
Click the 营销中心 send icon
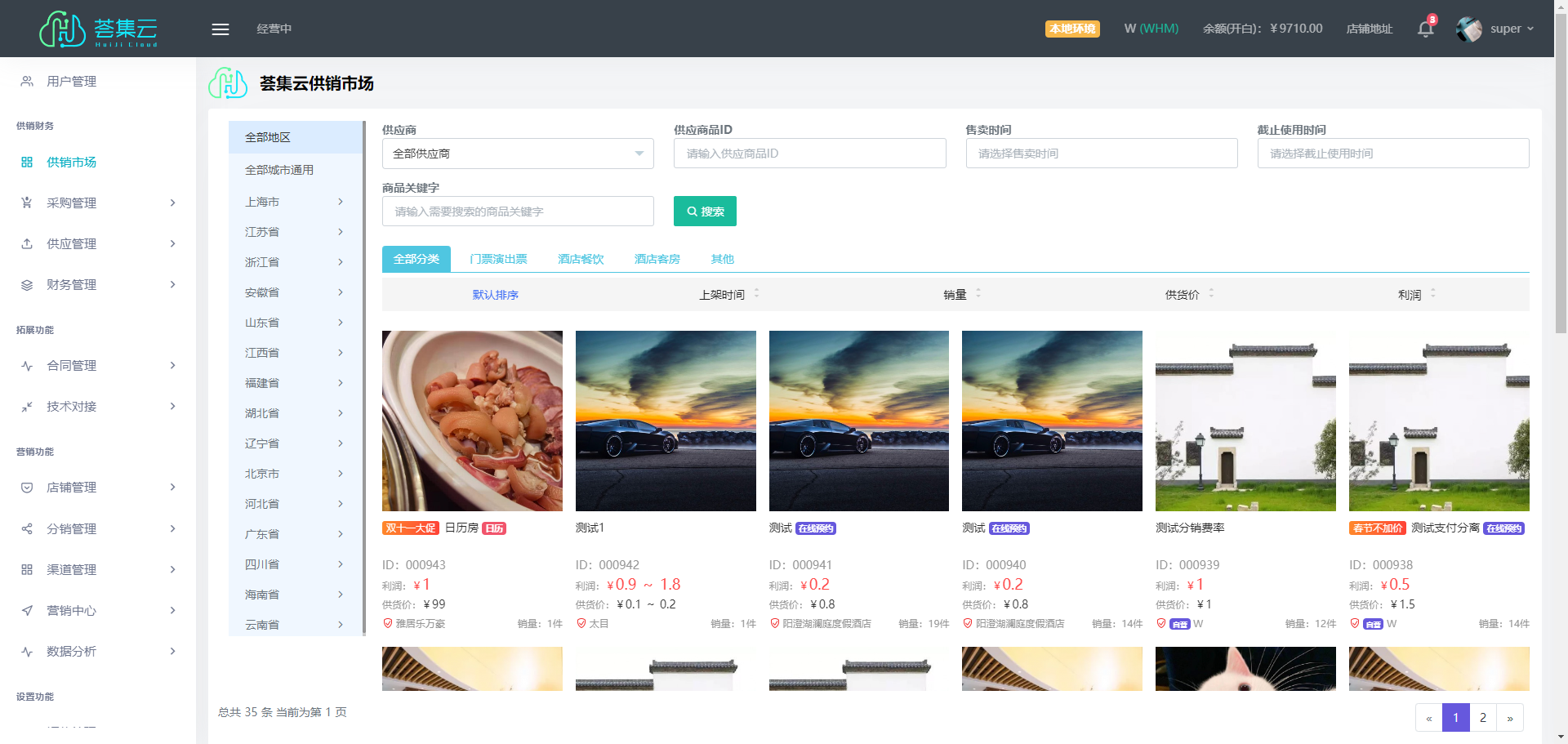(27, 611)
